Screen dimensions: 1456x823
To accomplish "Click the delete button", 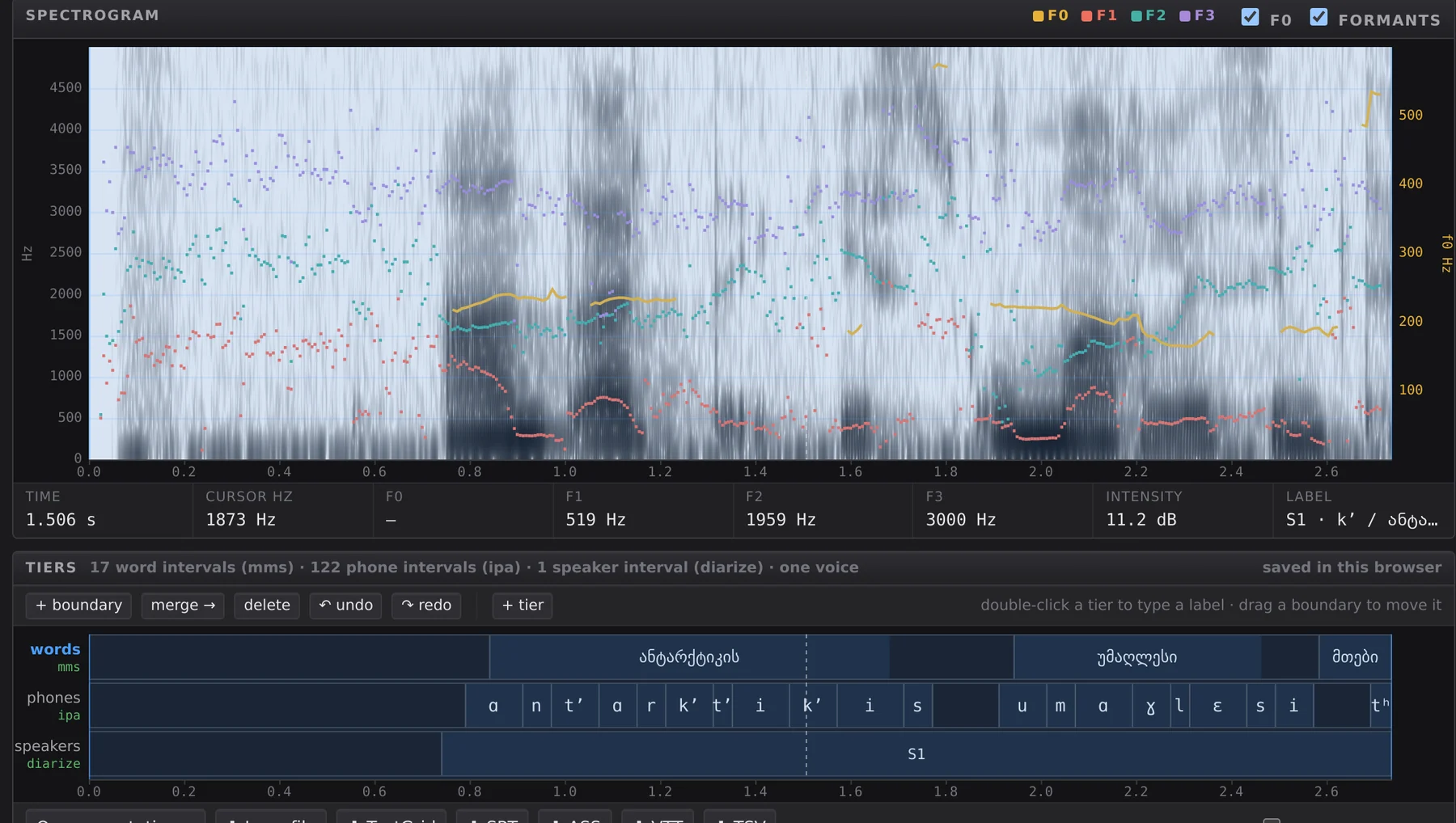I will pyautogui.click(x=267, y=606).
